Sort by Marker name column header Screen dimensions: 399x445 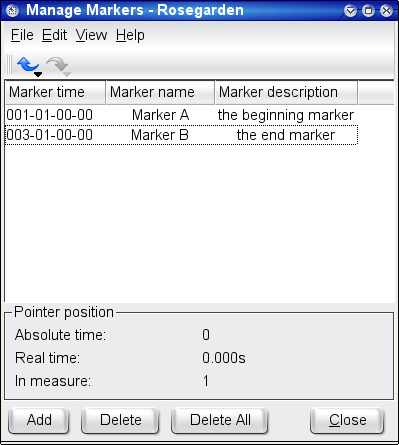tap(160, 92)
